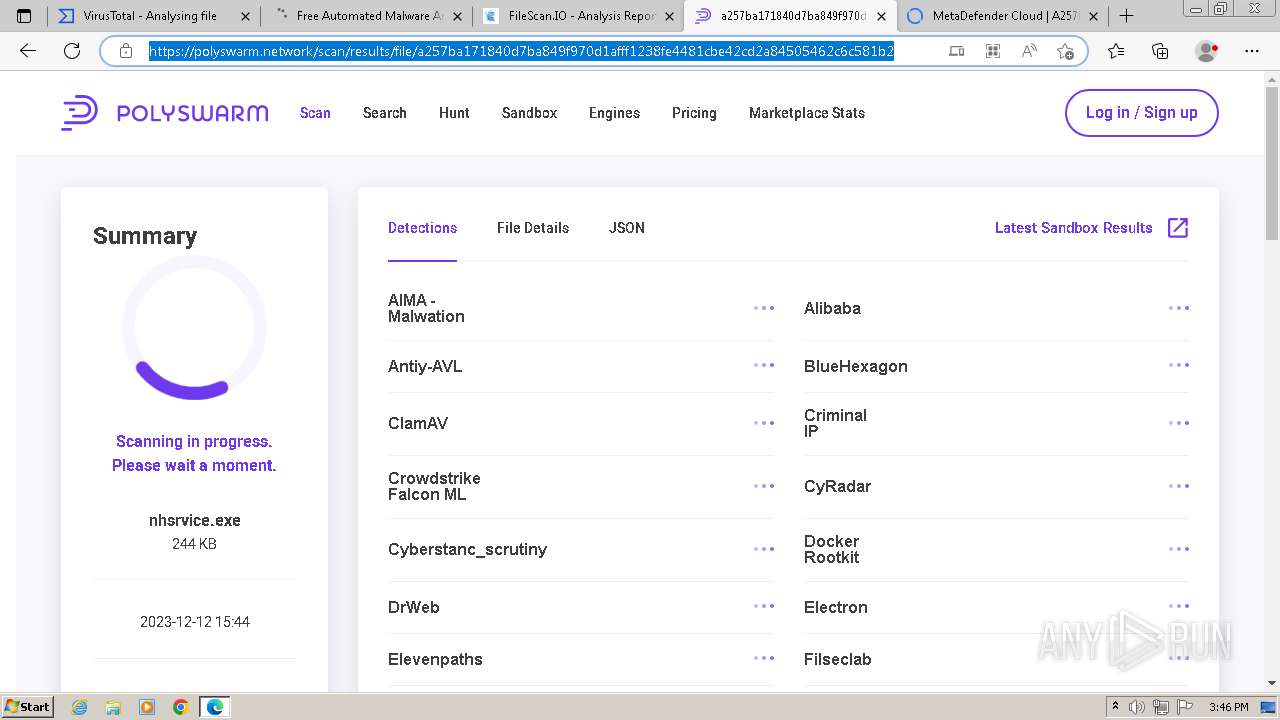Expand the Crowdstrike Falcon ML result dots
The image size is (1280, 720).
click(x=764, y=486)
